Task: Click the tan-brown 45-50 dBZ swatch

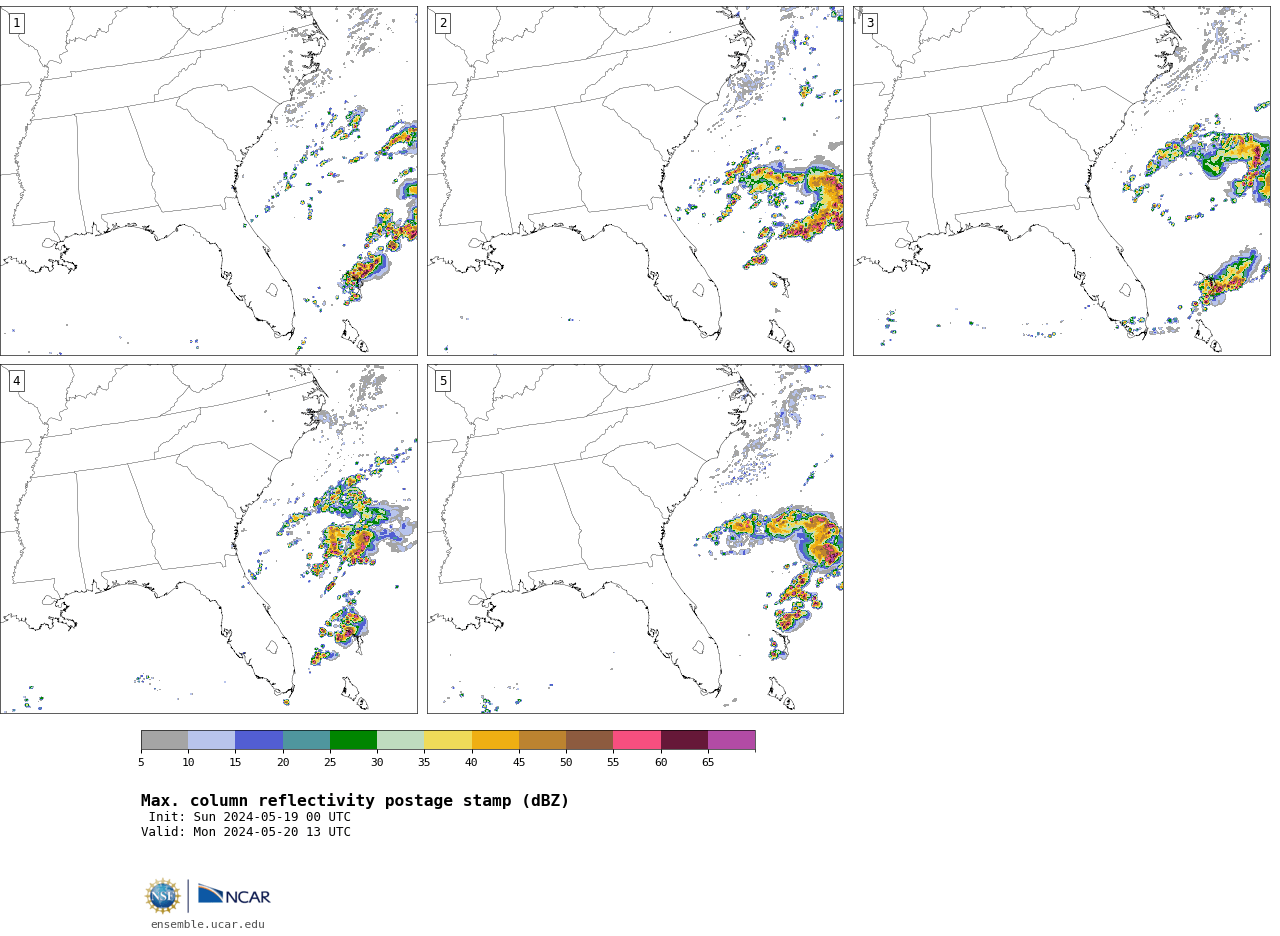Action: tap(543, 740)
